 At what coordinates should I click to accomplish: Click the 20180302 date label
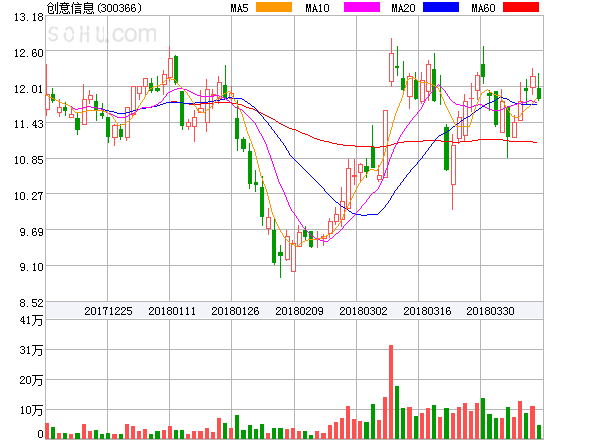point(363,311)
